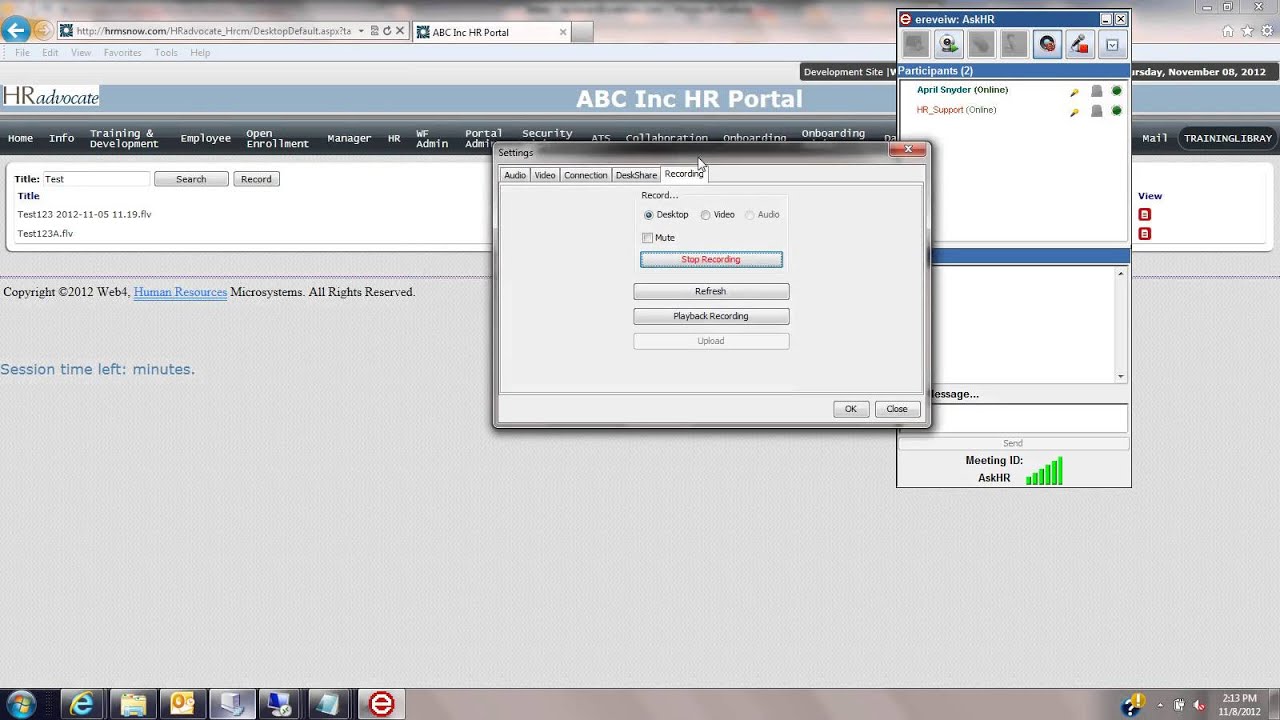Click the Refresh button in Settings
Screen dimensions: 1280x720
(711, 291)
